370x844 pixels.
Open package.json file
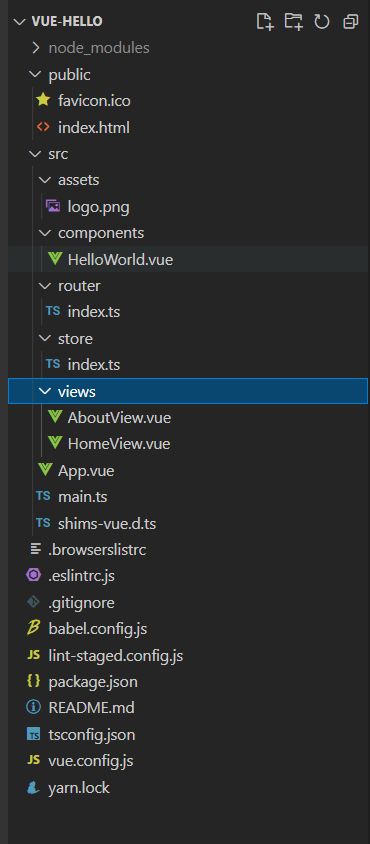[93, 681]
